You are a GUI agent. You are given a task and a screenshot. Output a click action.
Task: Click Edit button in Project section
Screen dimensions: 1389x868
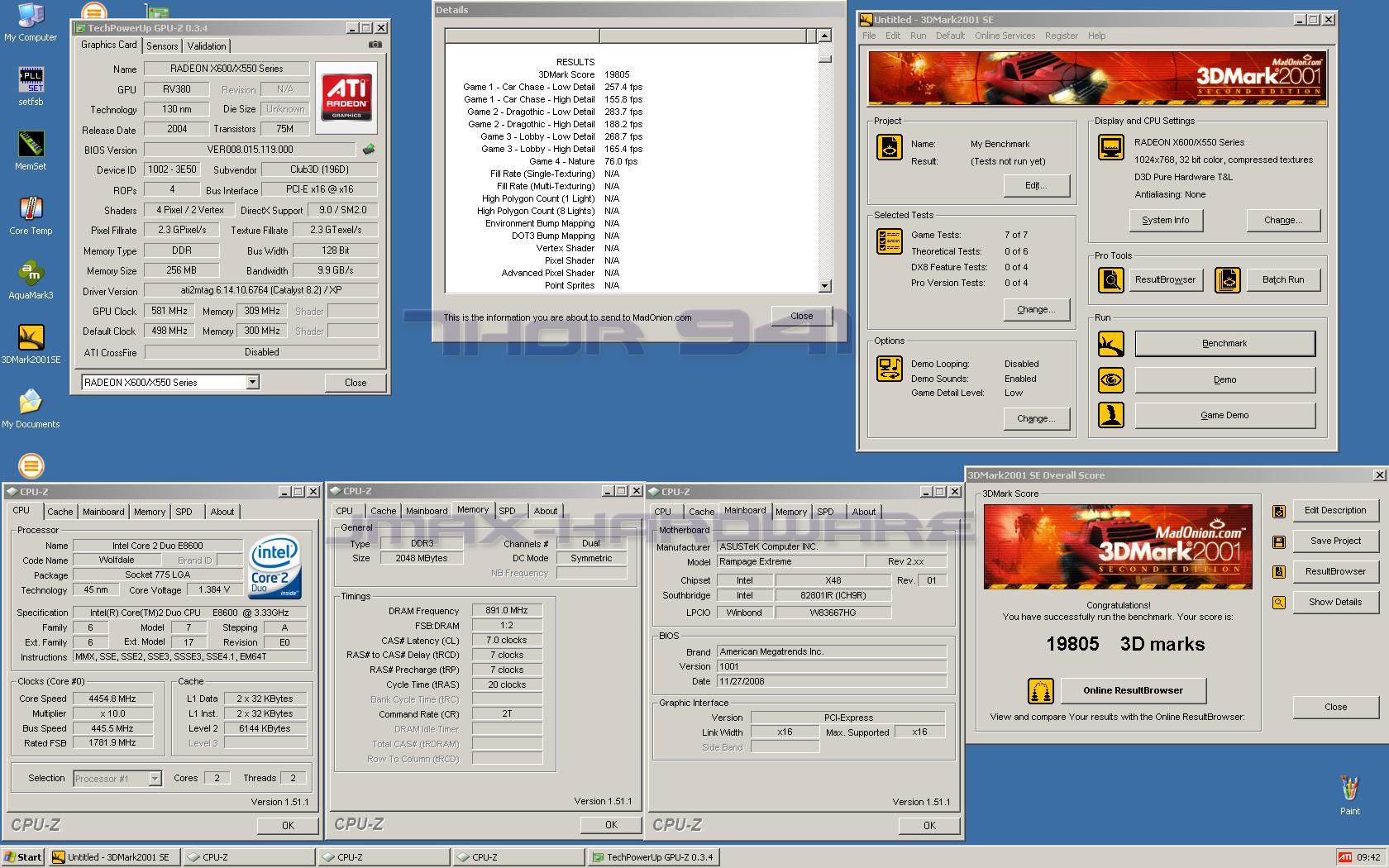[1036, 185]
